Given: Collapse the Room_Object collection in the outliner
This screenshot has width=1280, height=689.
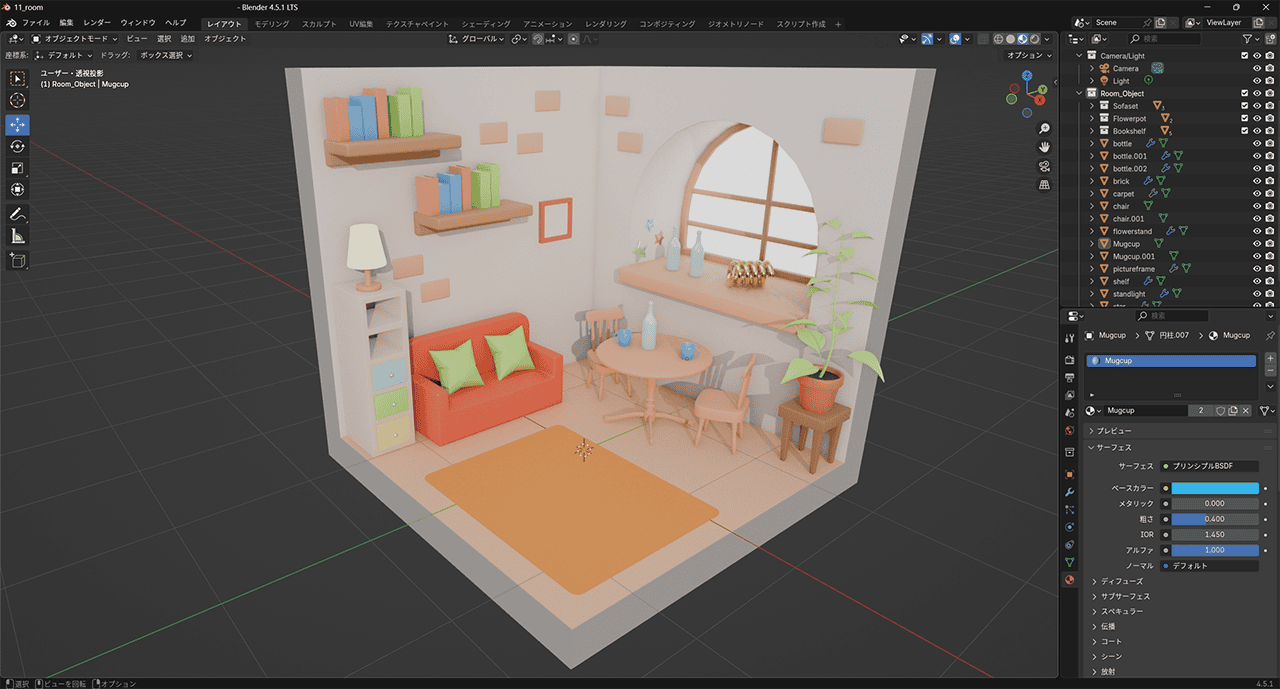Looking at the screenshot, I should click(x=1080, y=93).
